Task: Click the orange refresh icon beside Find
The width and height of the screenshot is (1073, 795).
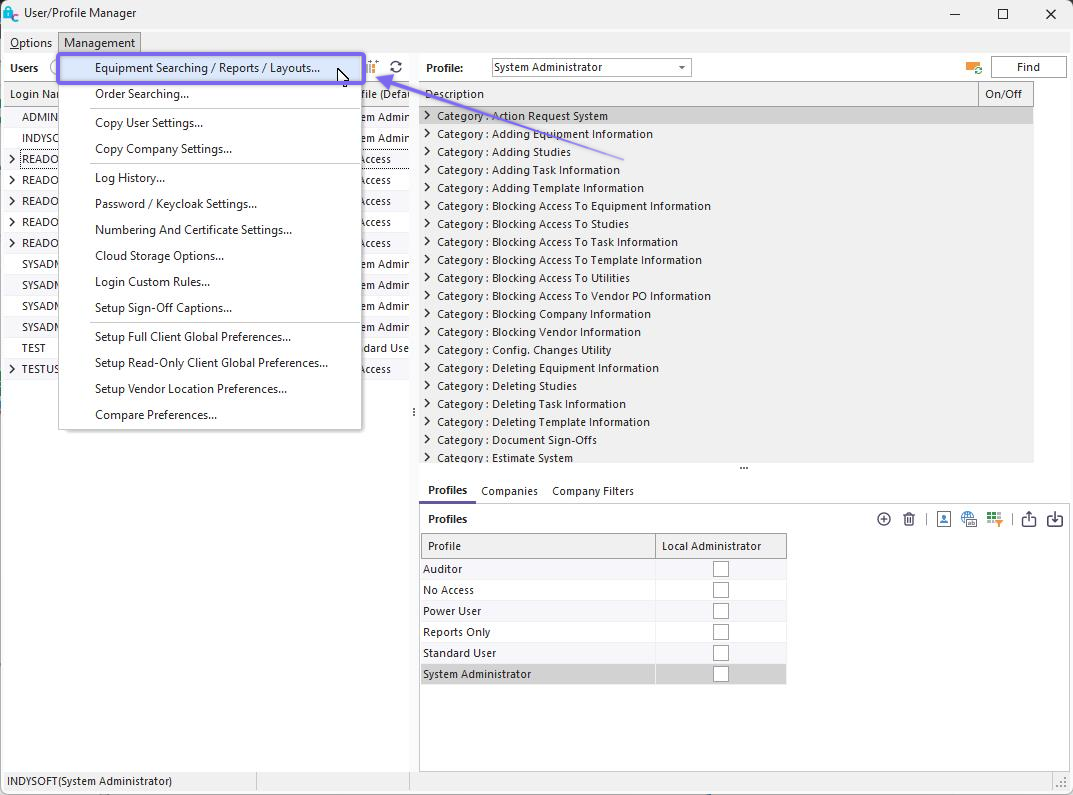Action: pos(973,67)
